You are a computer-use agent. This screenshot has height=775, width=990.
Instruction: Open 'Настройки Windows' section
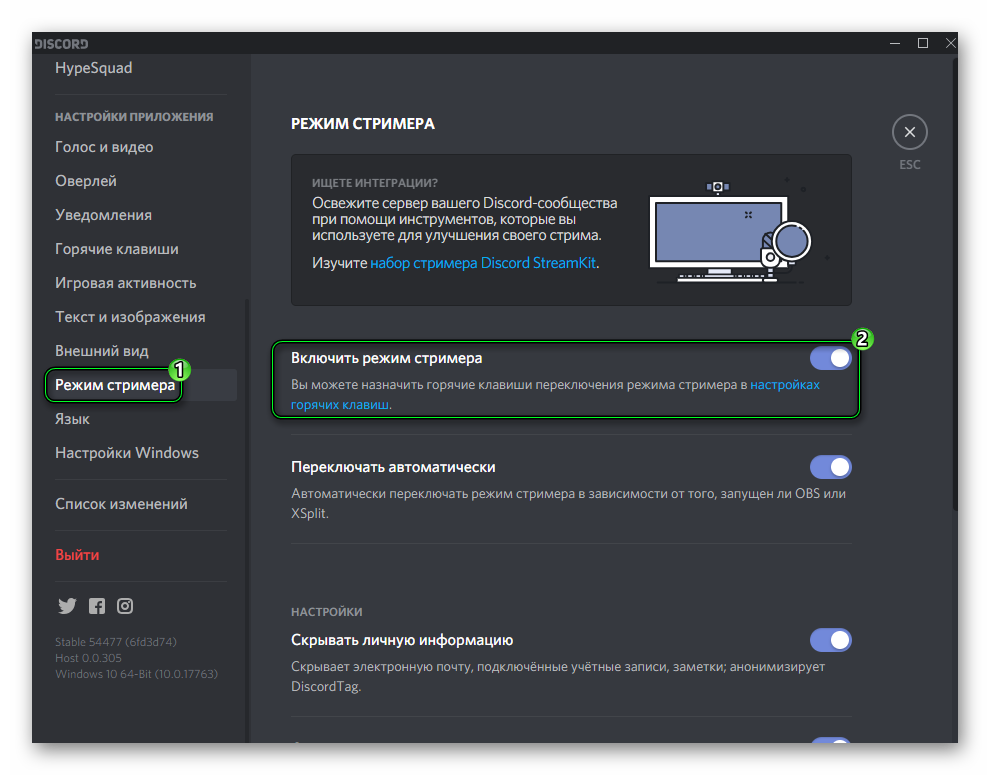point(127,453)
